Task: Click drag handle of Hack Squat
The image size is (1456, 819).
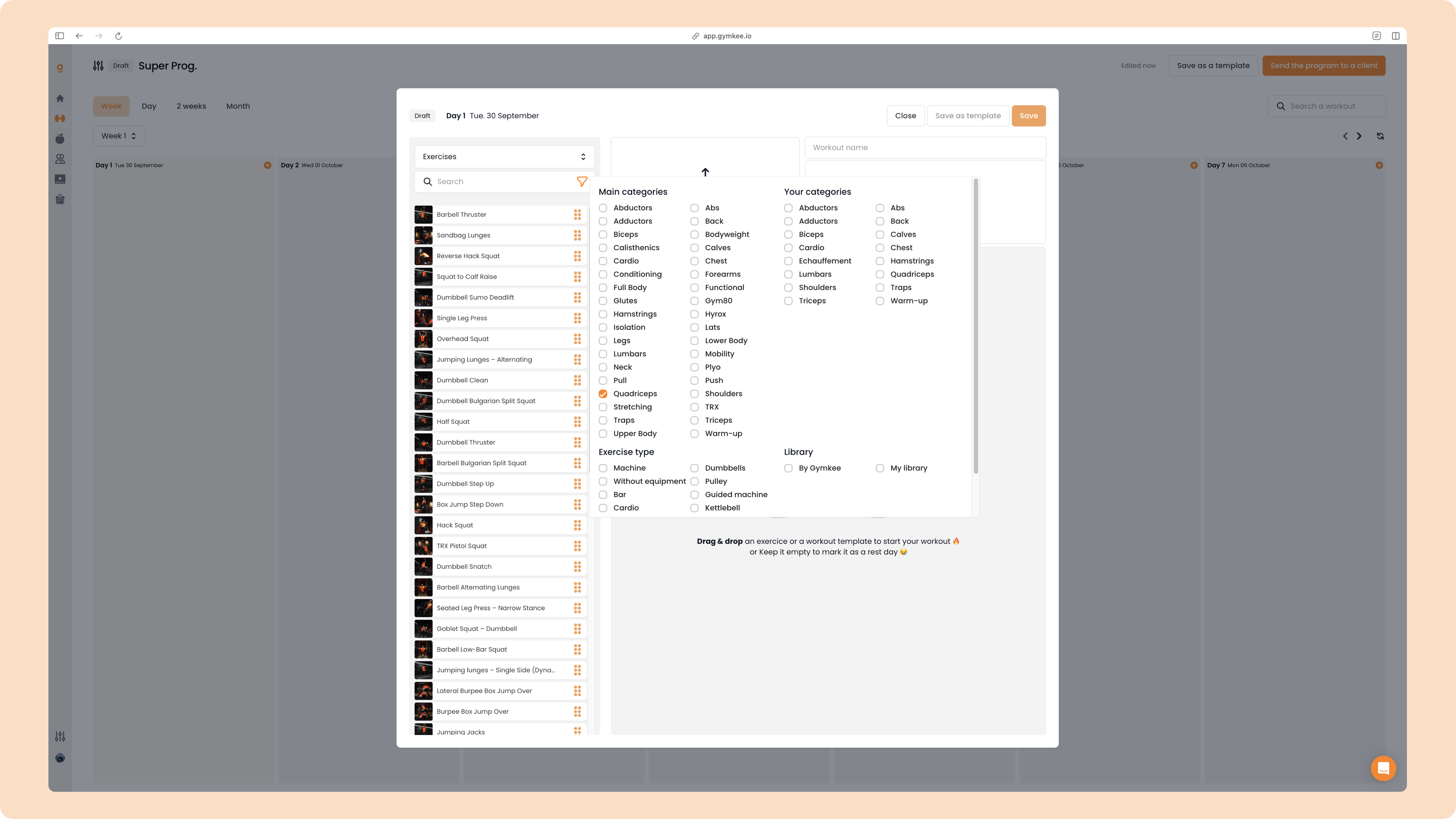Action: 577,525
